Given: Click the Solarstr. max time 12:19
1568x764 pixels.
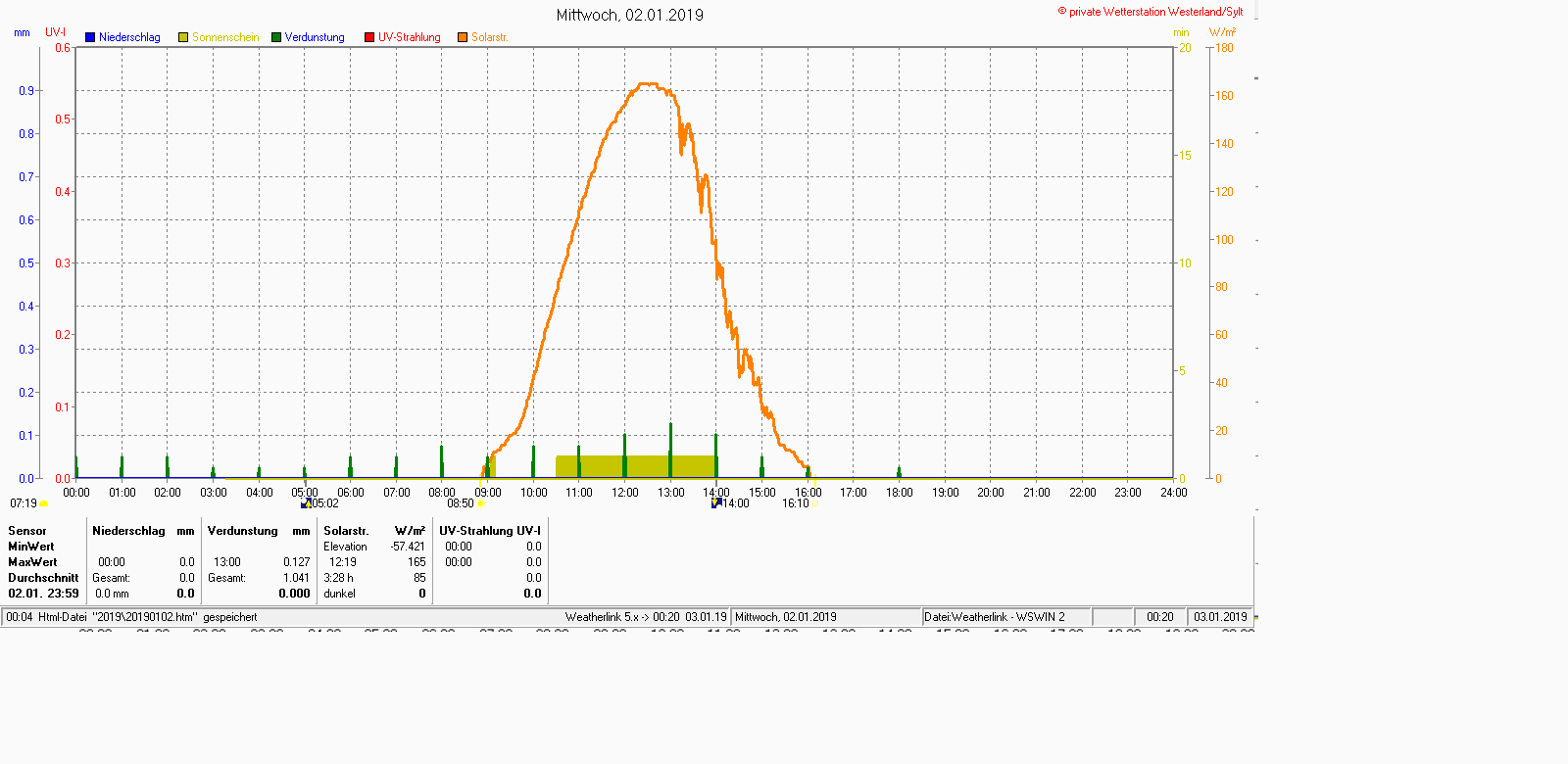Looking at the screenshot, I should pos(343,562).
